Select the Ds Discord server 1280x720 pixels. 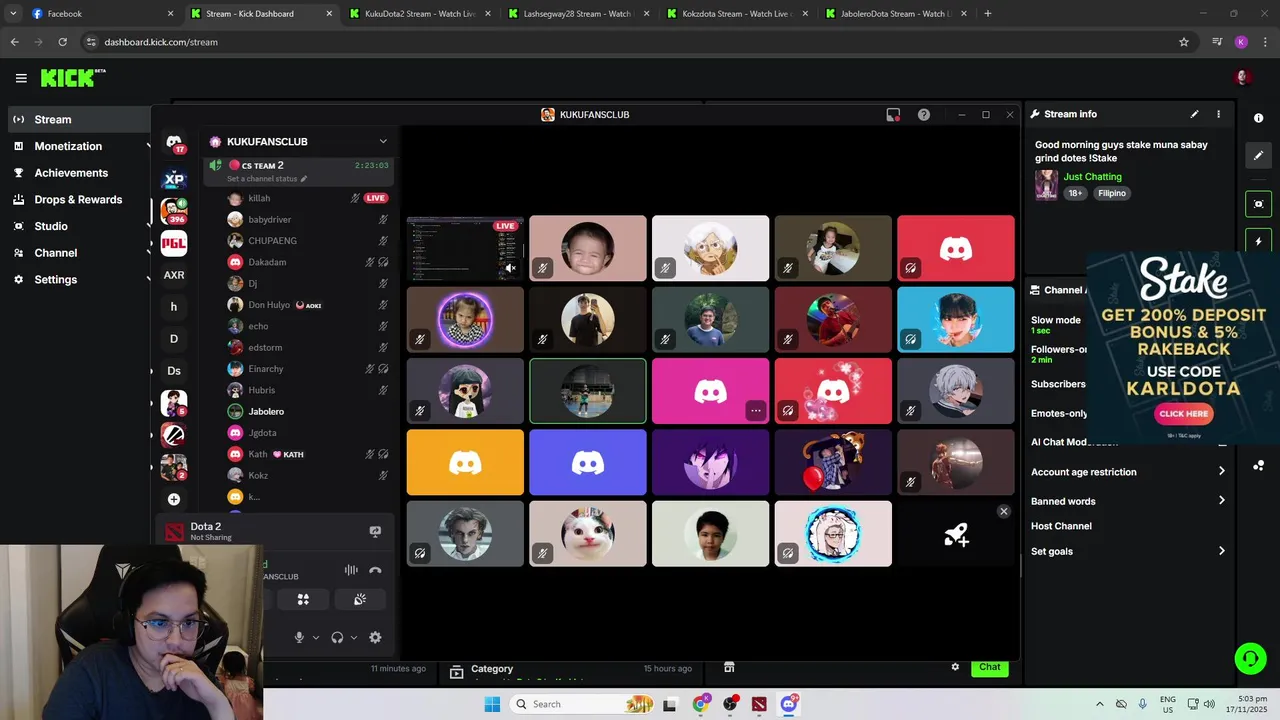tap(174, 371)
